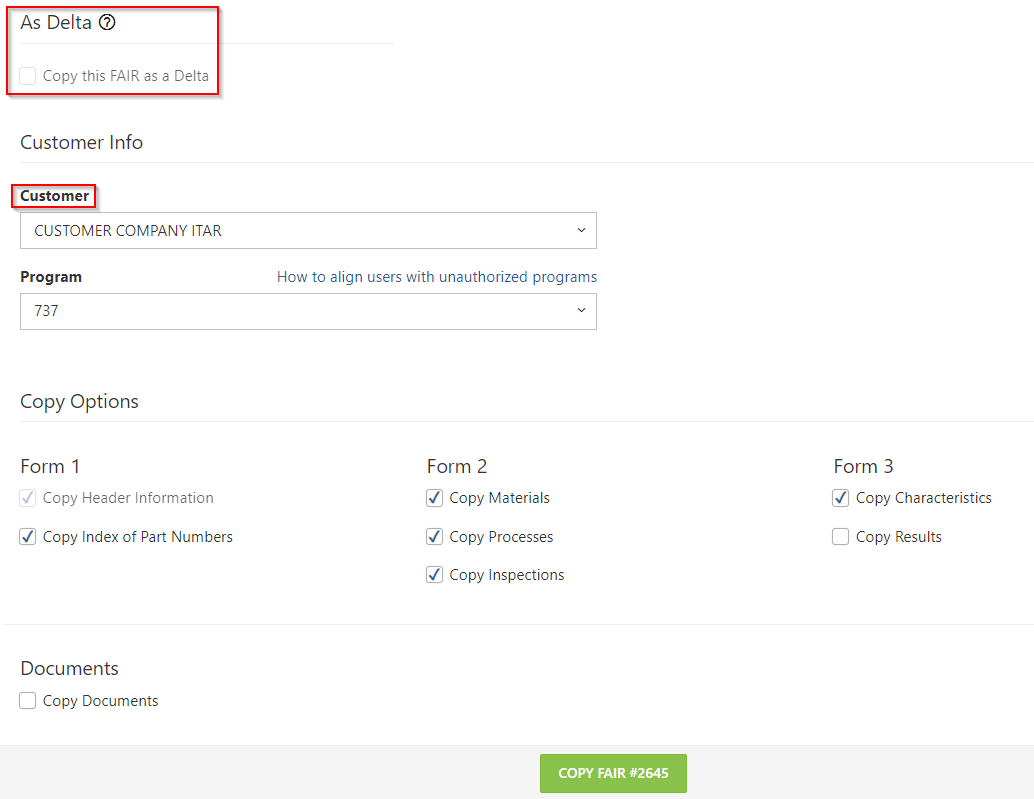This screenshot has height=799, width=1034.
Task: Click the As Delta help icon
Action: [107, 22]
